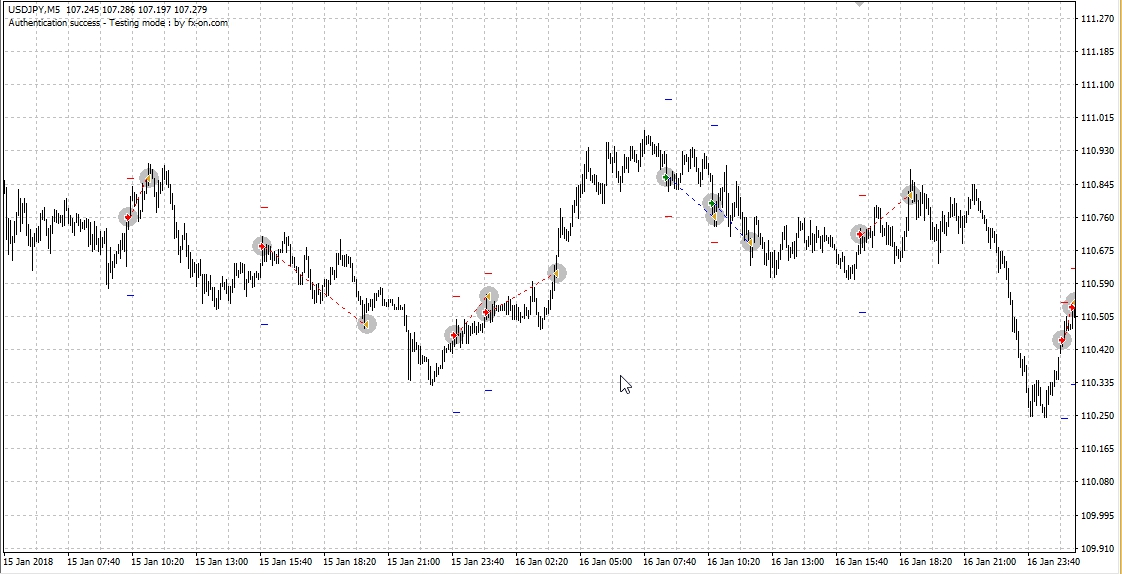Select the 110.845 price axis label
This screenshot has height=574, width=1122.
[x=1098, y=185]
